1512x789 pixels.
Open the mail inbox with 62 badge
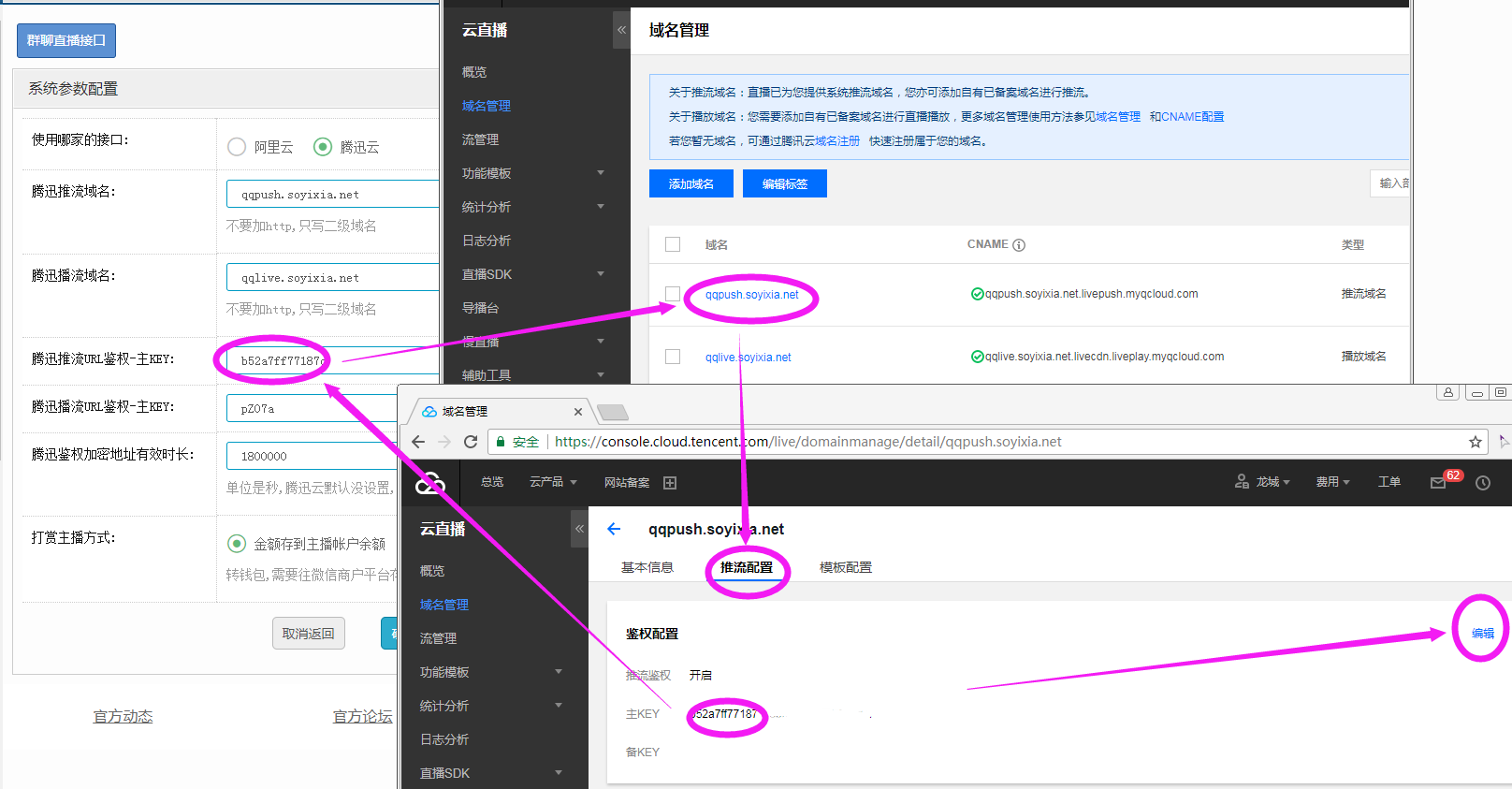coord(1439,482)
